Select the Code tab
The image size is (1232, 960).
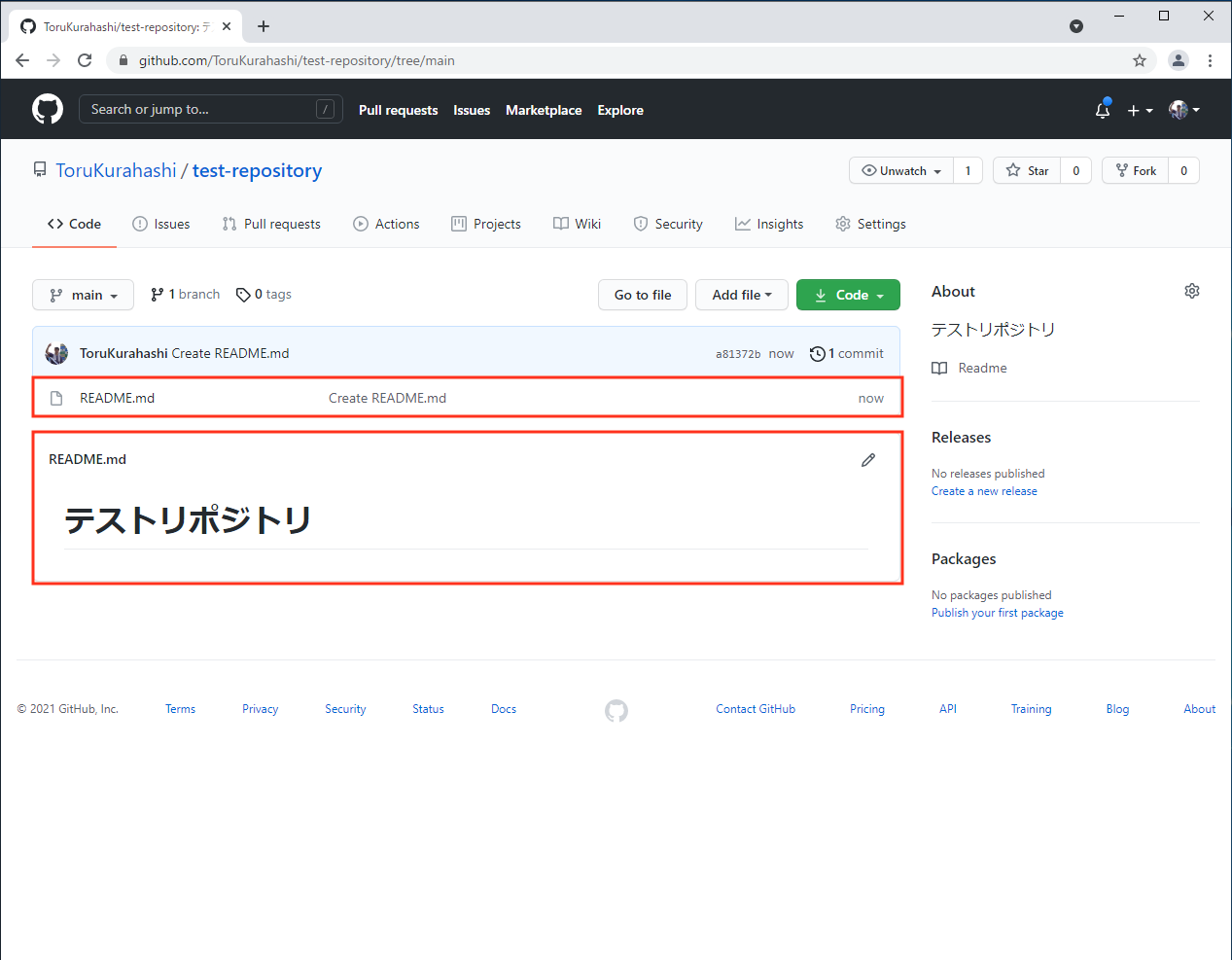[74, 224]
